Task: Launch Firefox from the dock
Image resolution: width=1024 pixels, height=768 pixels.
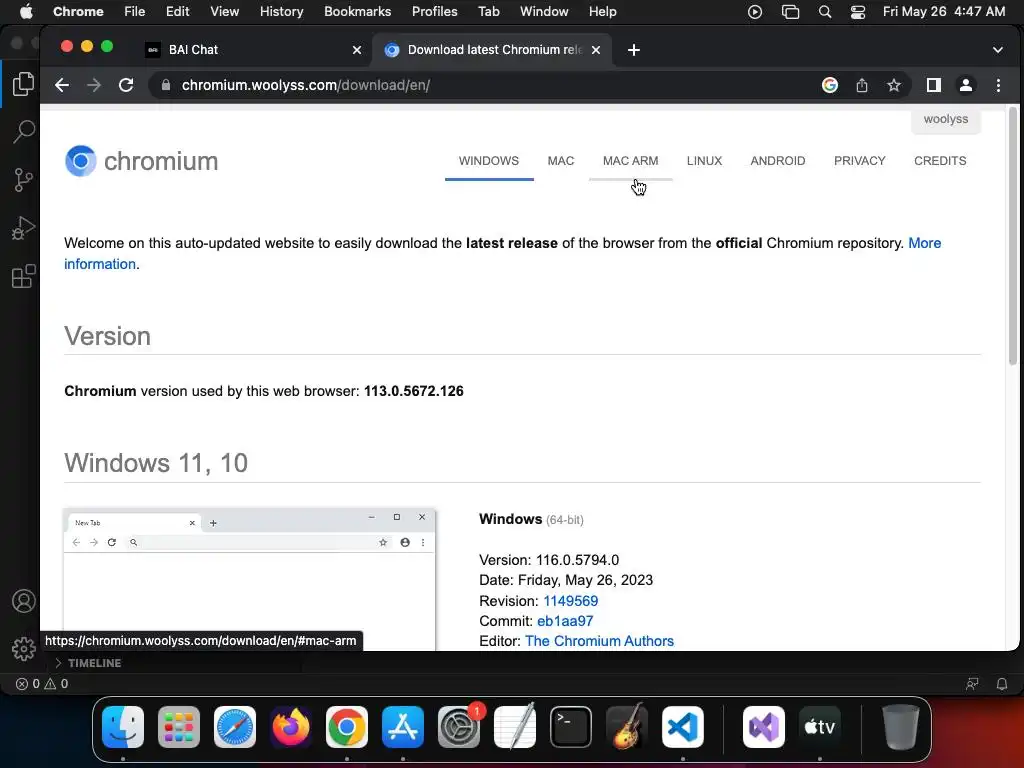Action: click(x=291, y=727)
